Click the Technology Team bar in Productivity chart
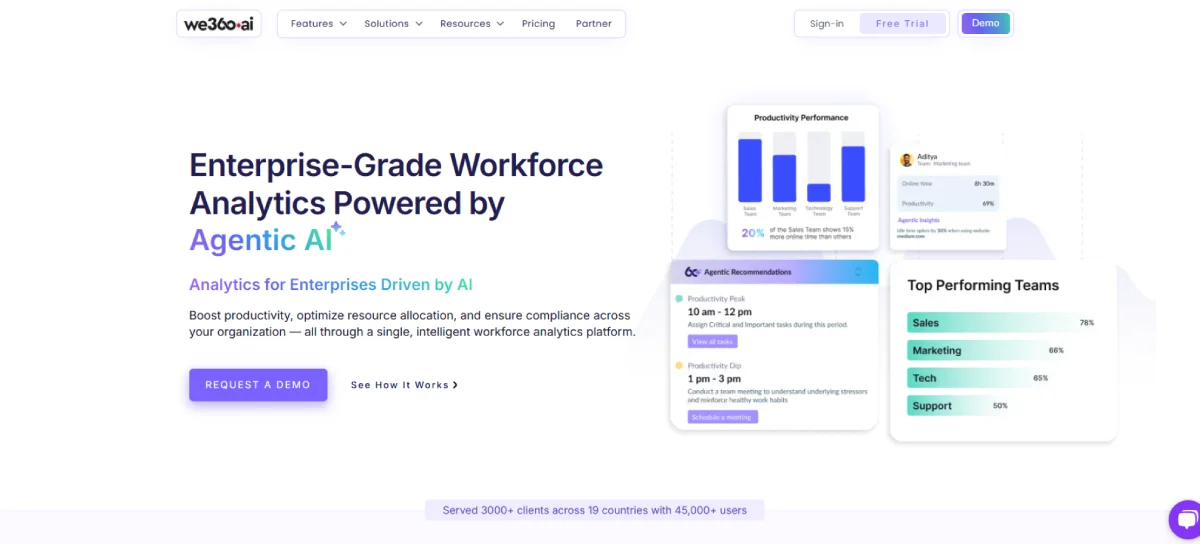This screenshot has width=1200, height=544. 819,192
